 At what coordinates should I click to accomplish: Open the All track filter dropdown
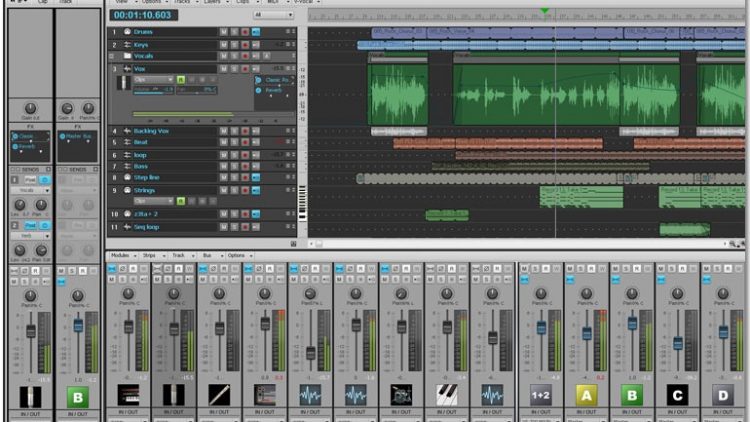273,15
